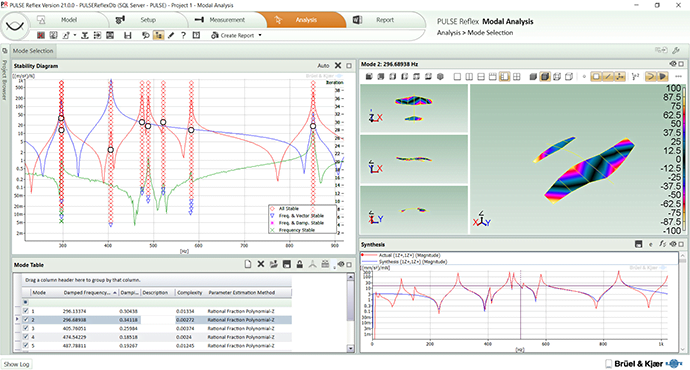Click the new document icon in Mode Table

click(248, 264)
